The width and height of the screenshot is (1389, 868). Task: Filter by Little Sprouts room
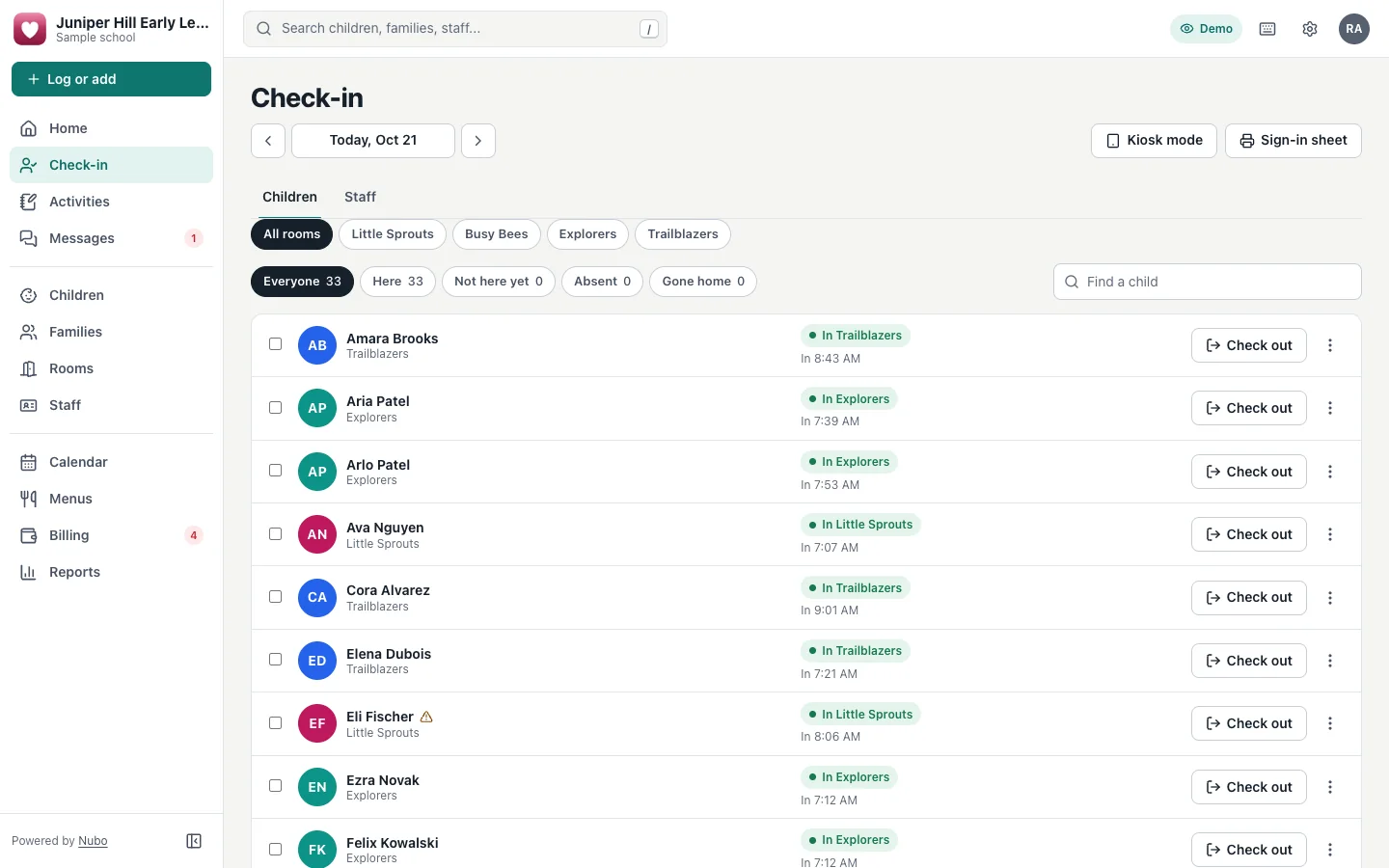point(393,234)
